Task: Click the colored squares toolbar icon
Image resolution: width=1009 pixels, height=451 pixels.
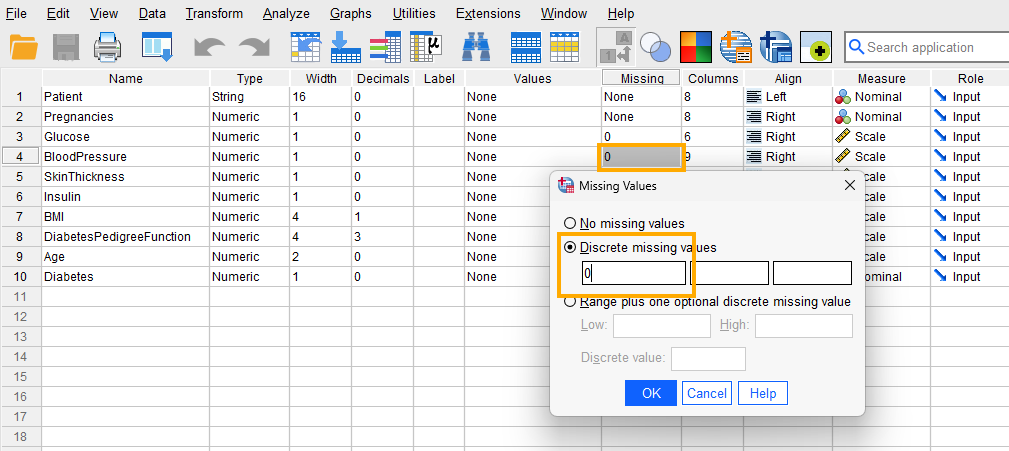Action: (x=696, y=47)
